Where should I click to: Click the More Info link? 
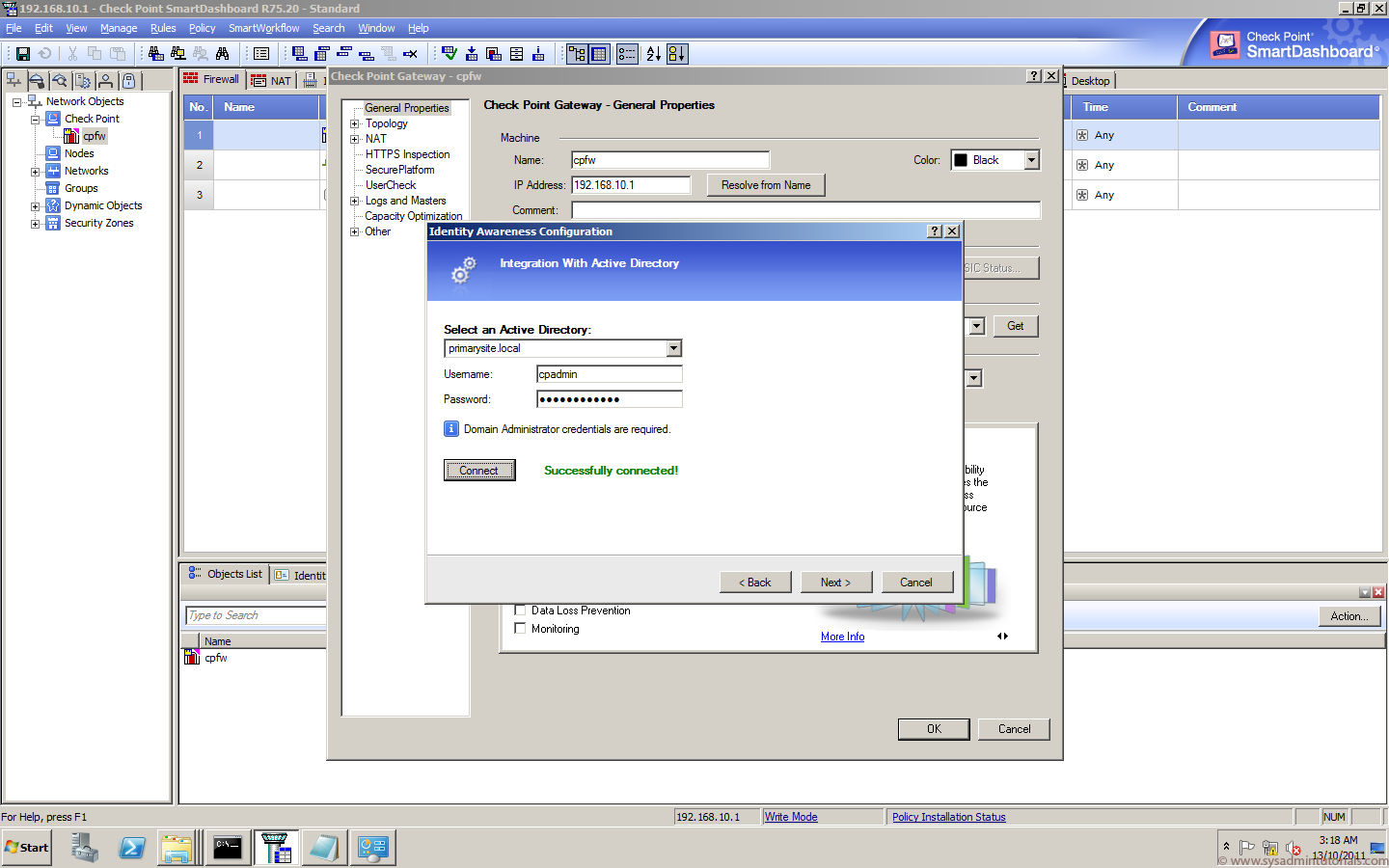pyautogui.click(x=842, y=637)
